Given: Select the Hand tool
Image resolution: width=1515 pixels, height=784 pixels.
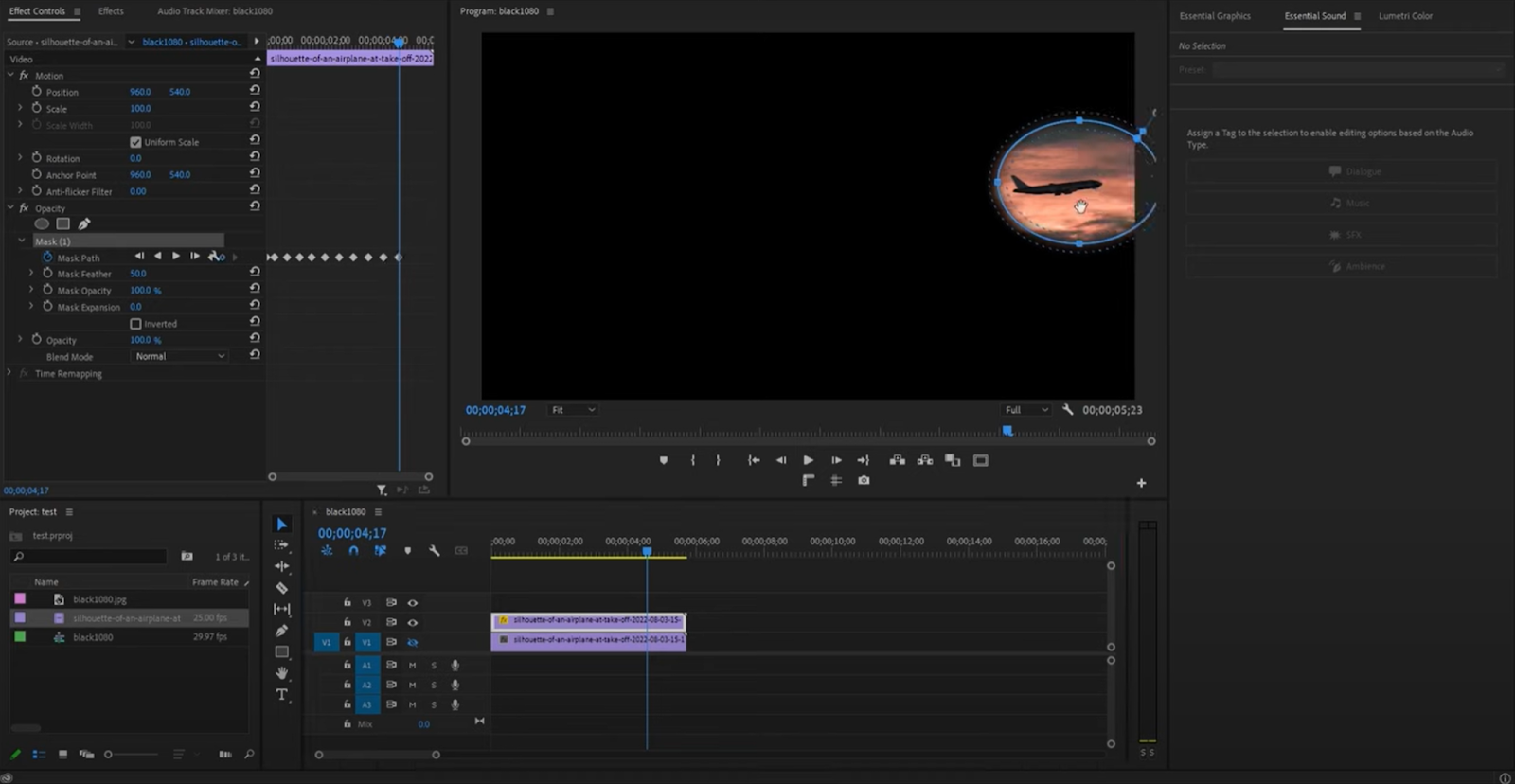Looking at the screenshot, I should click(281, 673).
